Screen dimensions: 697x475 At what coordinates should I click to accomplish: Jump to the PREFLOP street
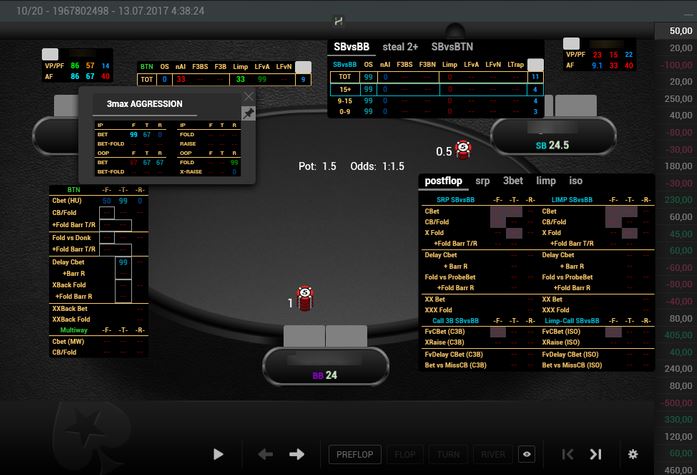point(354,454)
